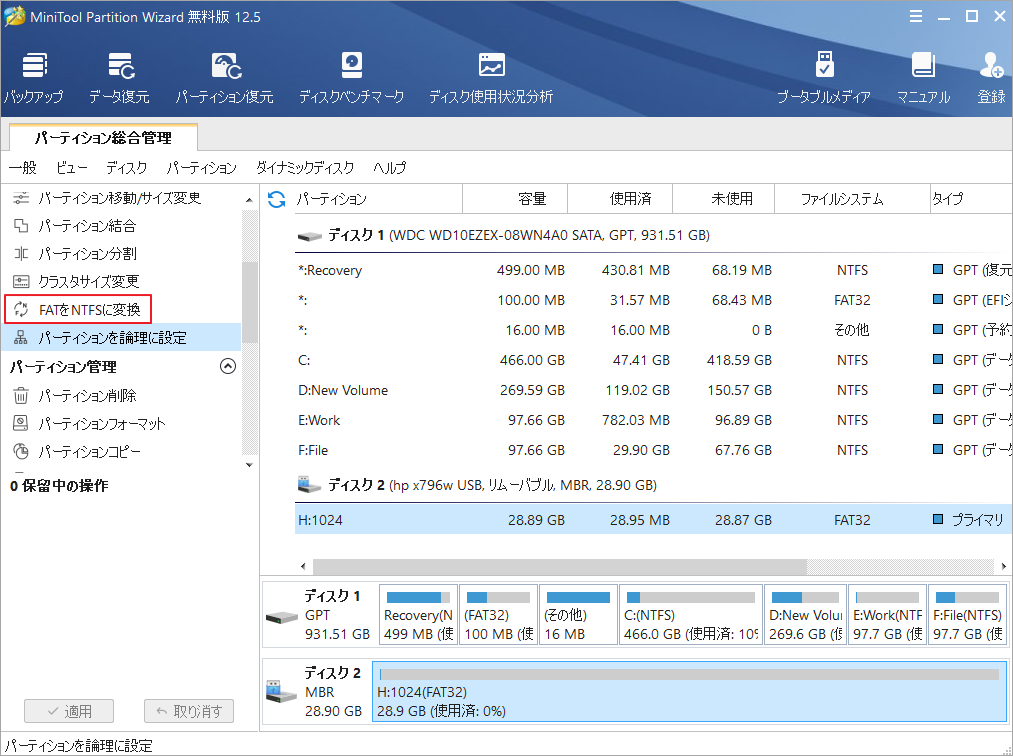1013x756 pixels.
Task: Click horizontal scrollbar right arrow
Action: [x=1003, y=567]
